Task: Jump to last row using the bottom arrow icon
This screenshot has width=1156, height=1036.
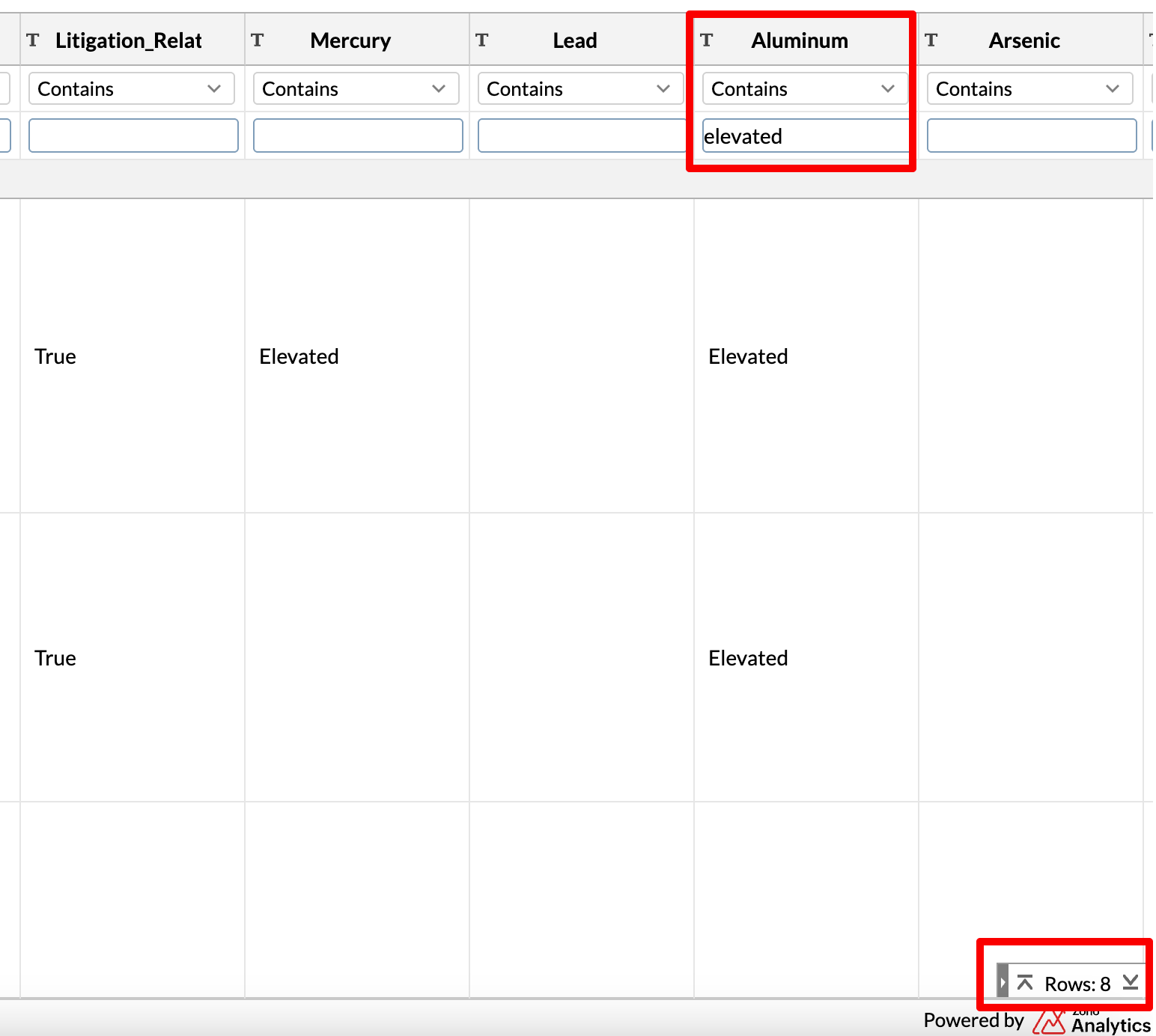Action: [x=1131, y=982]
